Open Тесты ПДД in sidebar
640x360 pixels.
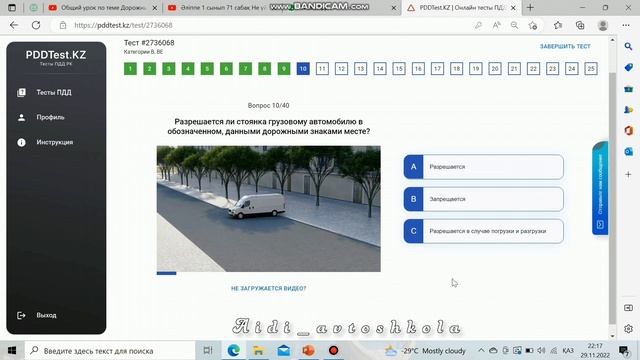(54, 92)
